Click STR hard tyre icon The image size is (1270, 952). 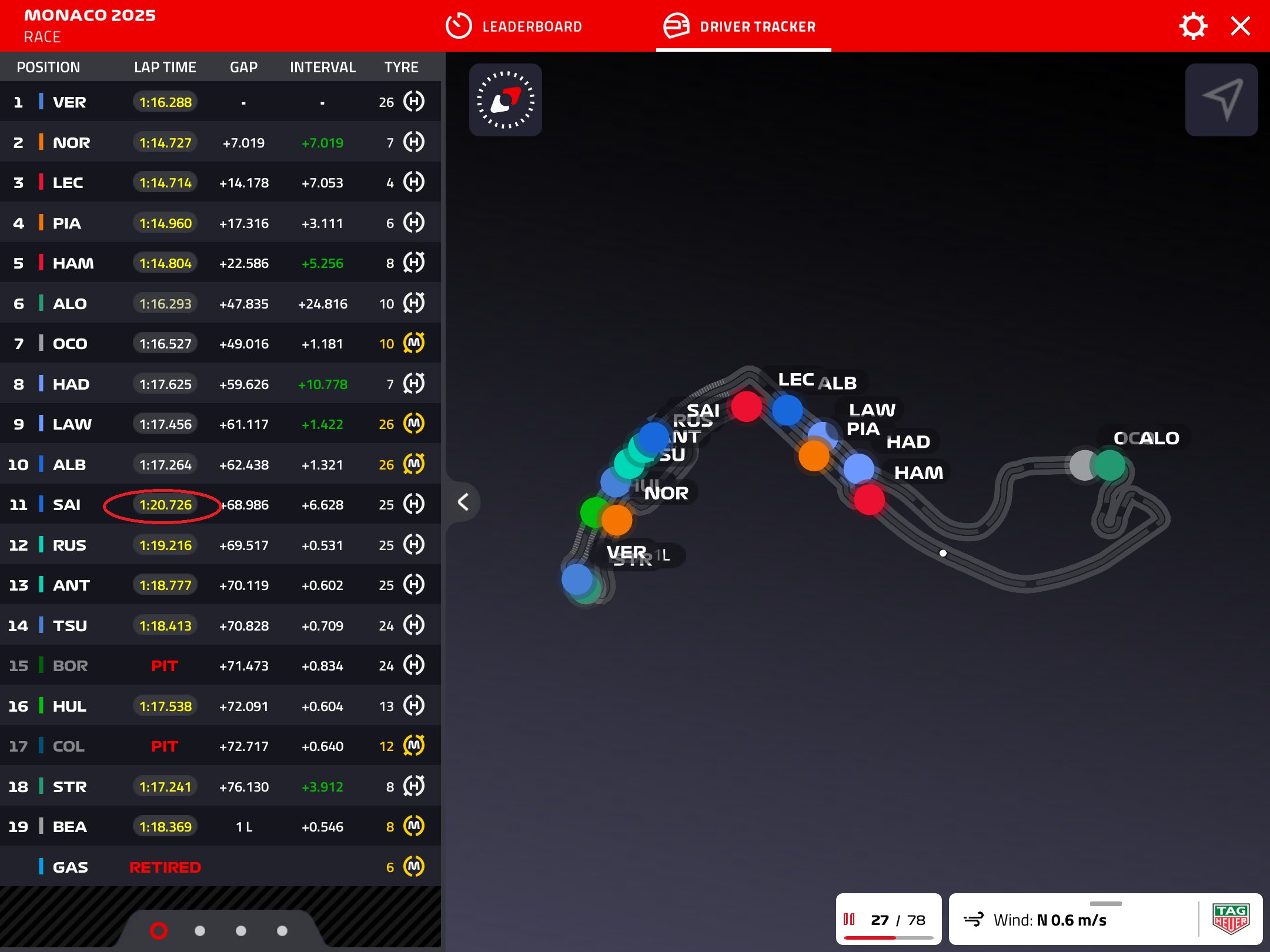(414, 786)
